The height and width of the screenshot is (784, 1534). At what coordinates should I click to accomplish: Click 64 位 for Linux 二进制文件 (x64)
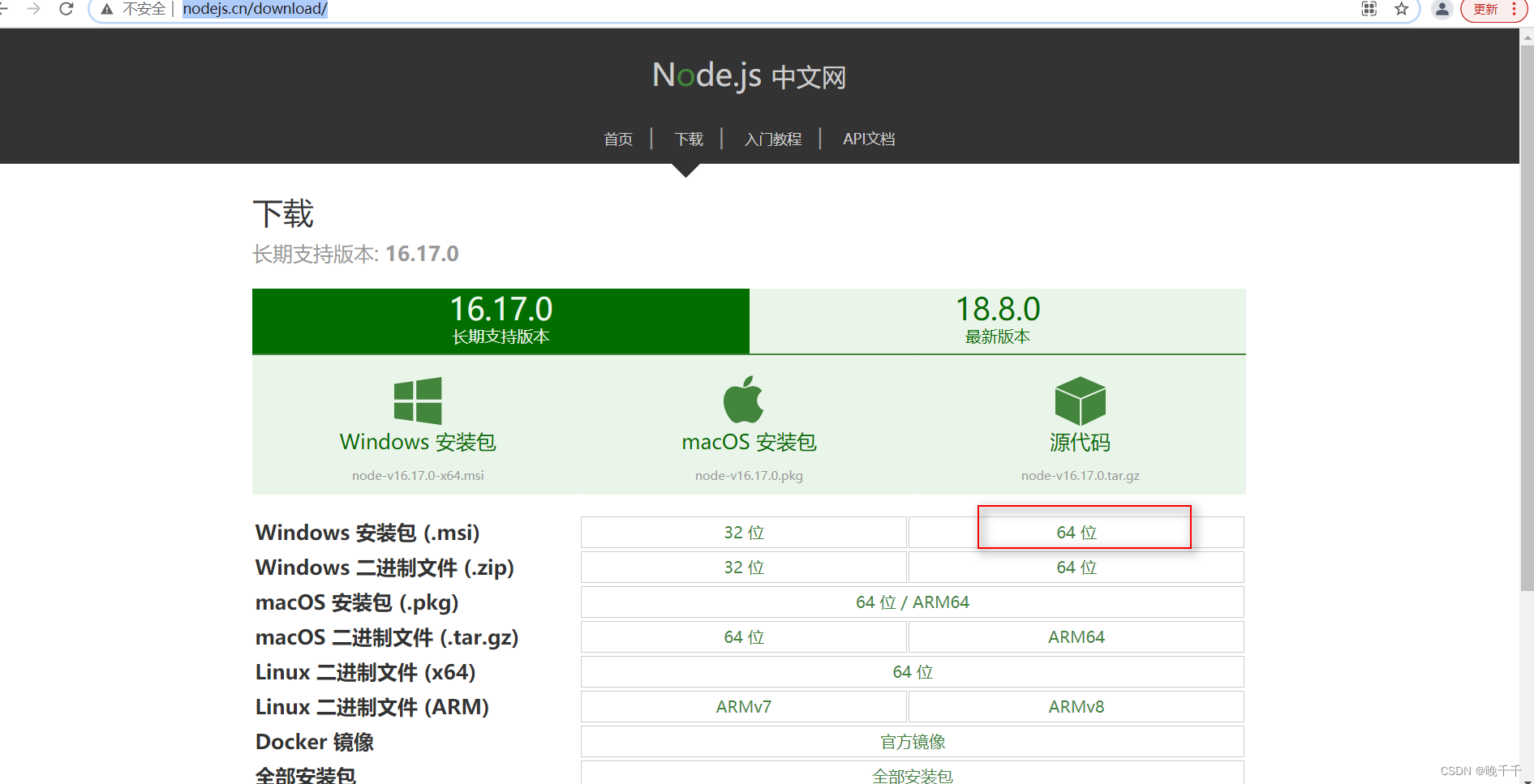point(913,672)
